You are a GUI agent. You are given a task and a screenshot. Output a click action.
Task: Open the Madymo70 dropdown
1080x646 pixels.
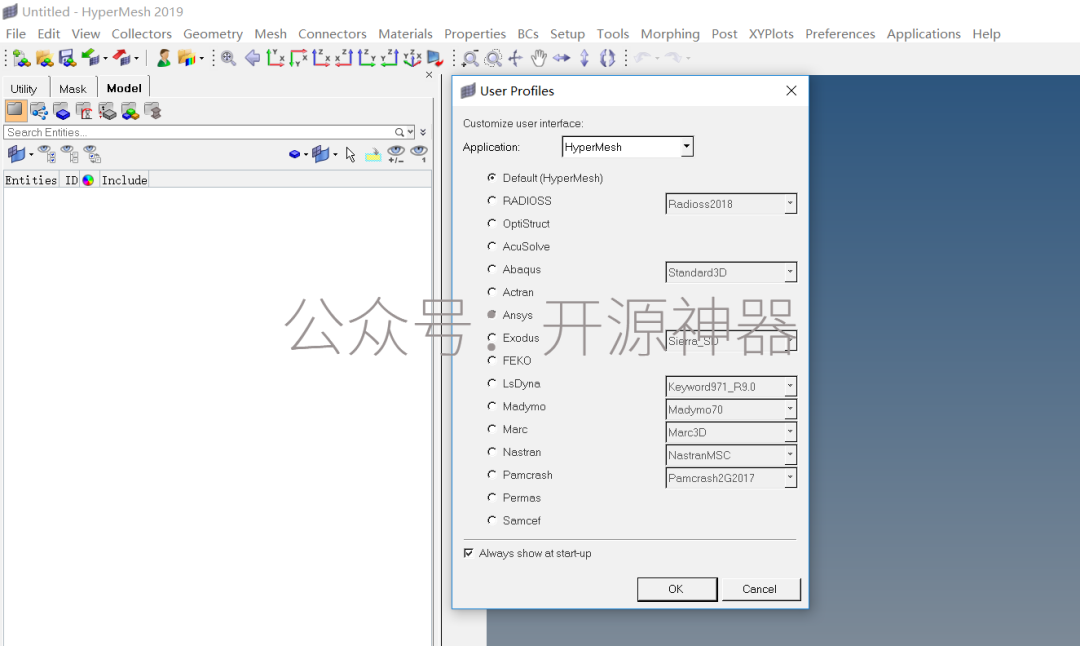tap(731, 409)
